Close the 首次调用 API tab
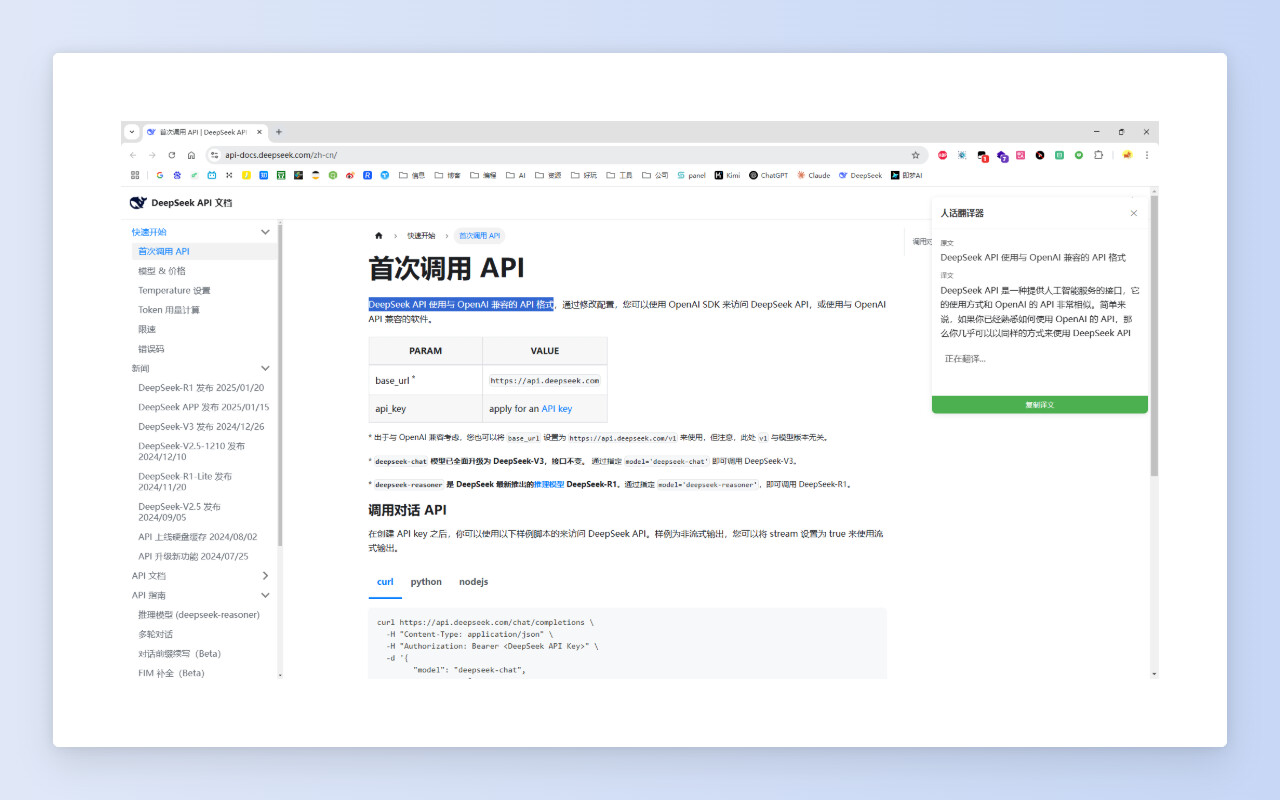The image size is (1280, 800). [260, 132]
